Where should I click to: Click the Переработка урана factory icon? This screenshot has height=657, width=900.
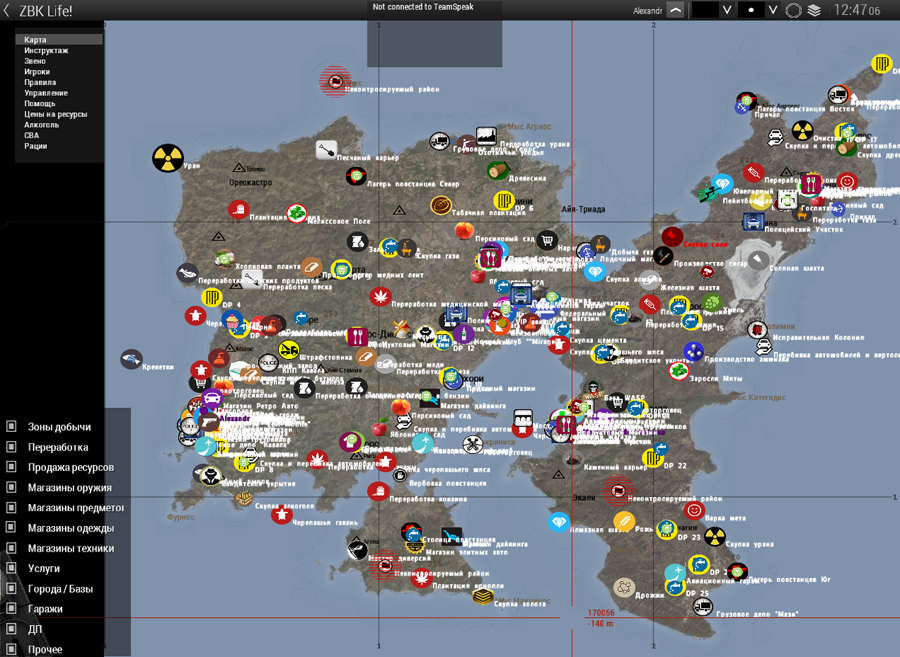click(x=486, y=136)
